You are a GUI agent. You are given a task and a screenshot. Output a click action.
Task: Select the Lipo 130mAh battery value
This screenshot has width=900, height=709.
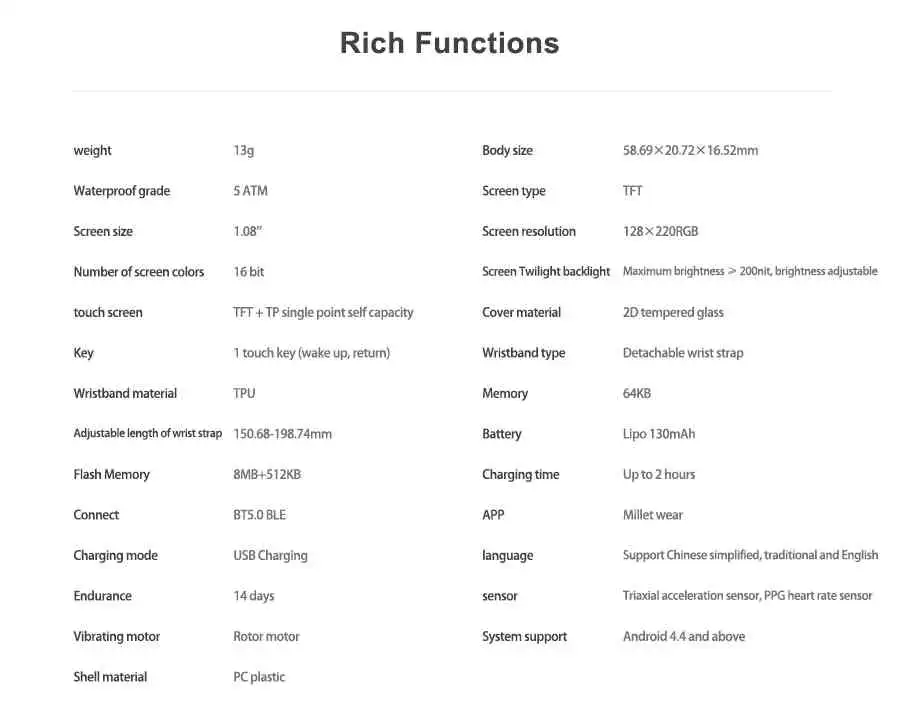(x=659, y=434)
